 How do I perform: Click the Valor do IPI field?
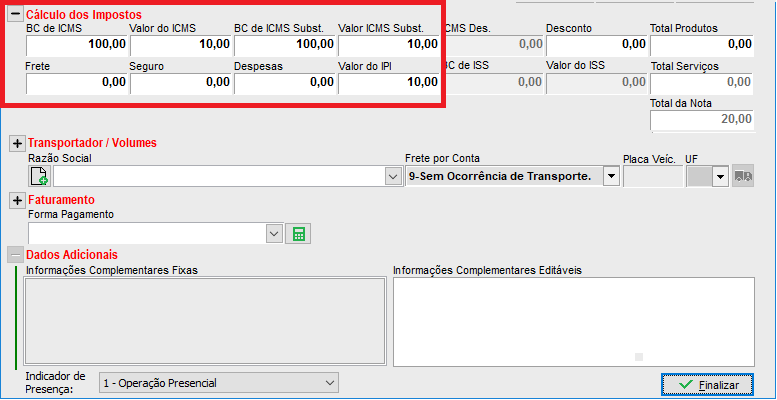pyautogui.click(x=389, y=83)
